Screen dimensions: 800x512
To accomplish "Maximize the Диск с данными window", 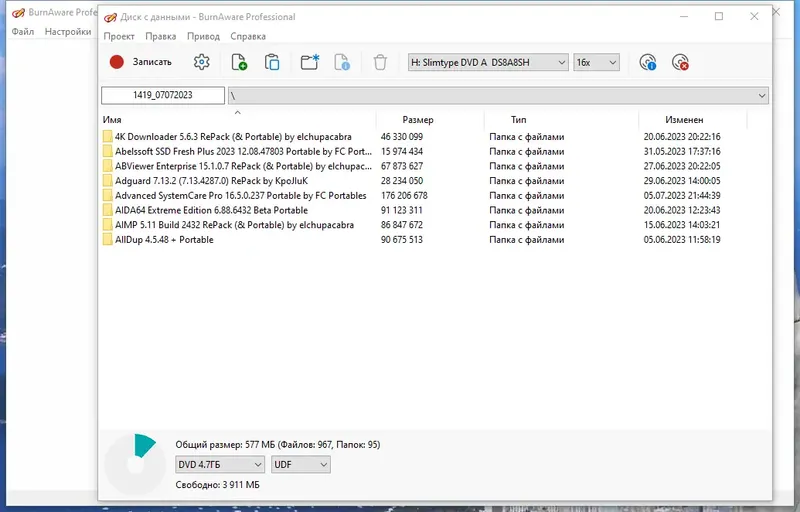I will pyautogui.click(x=719, y=16).
